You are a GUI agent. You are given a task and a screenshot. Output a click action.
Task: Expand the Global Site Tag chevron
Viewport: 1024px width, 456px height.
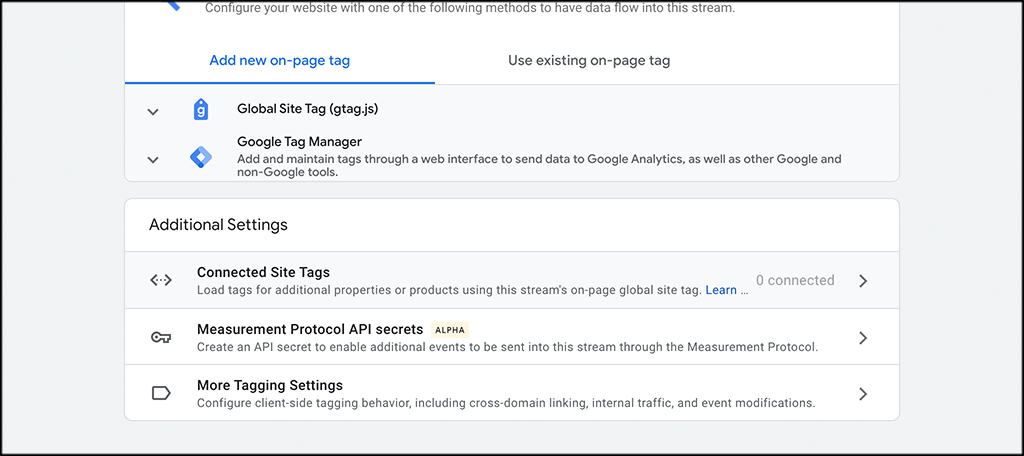point(153,112)
